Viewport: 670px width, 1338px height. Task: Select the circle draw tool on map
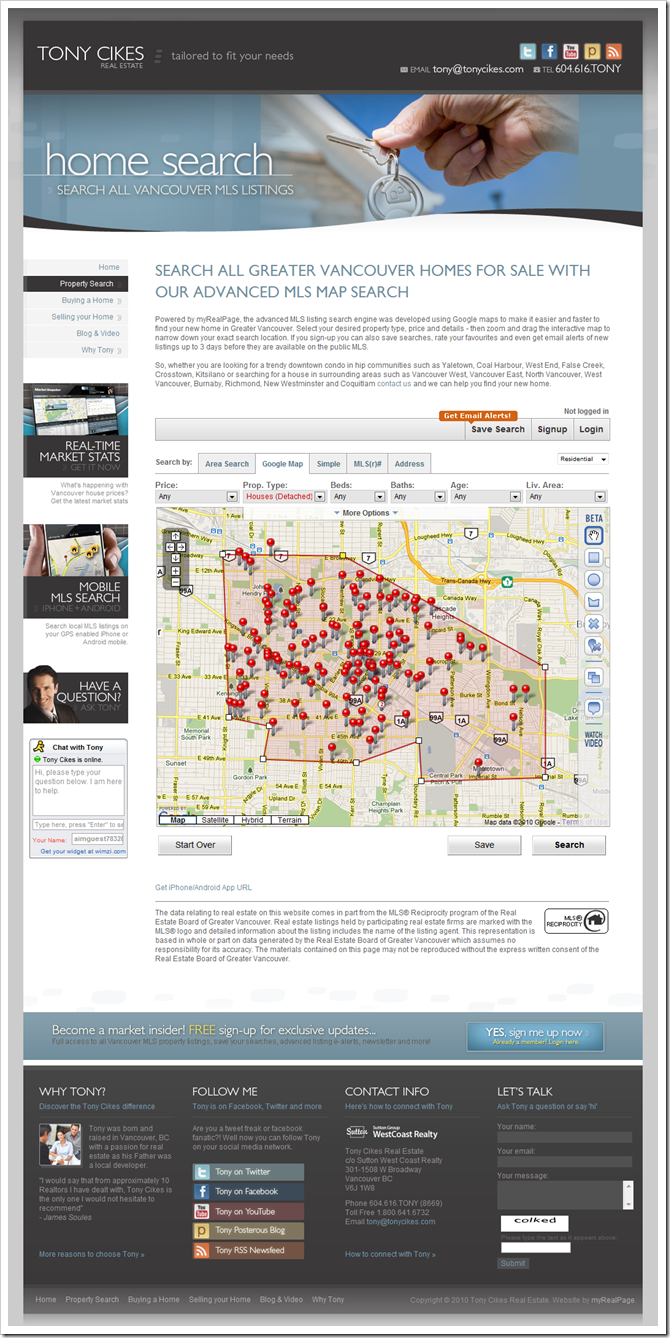pyautogui.click(x=594, y=580)
